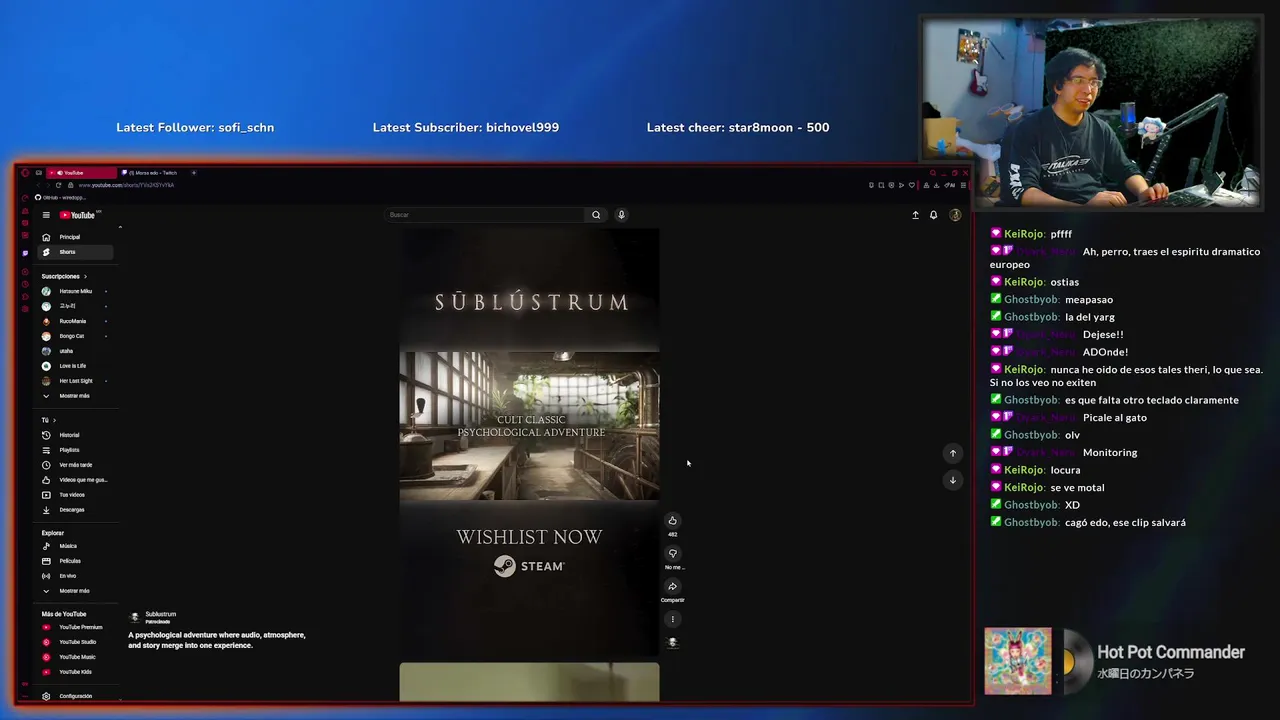Screen dimensions: 1280x720
Task: Open Twitch in browser sidebar
Action: (25, 253)
